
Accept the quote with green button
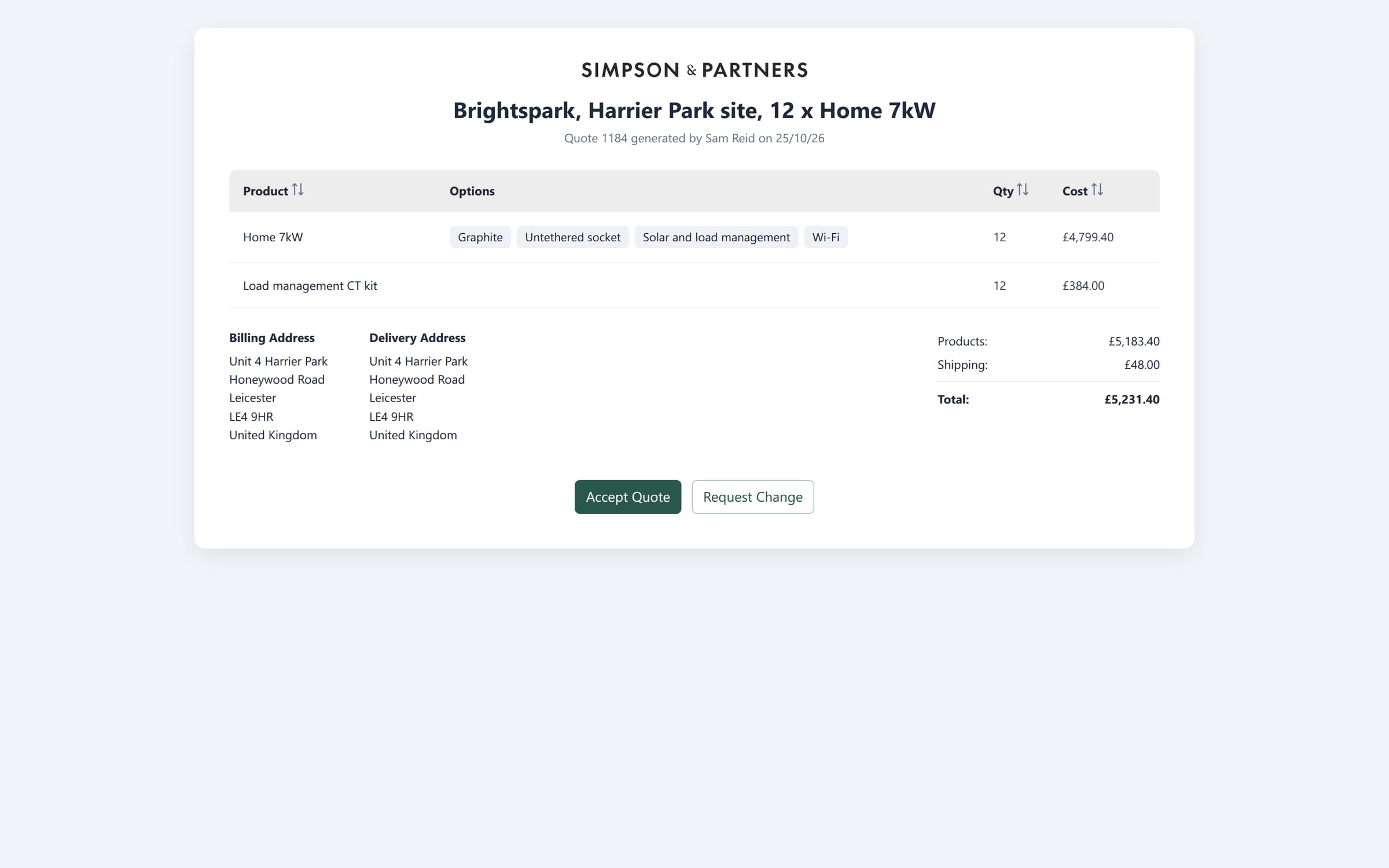[x=628, y=496]
